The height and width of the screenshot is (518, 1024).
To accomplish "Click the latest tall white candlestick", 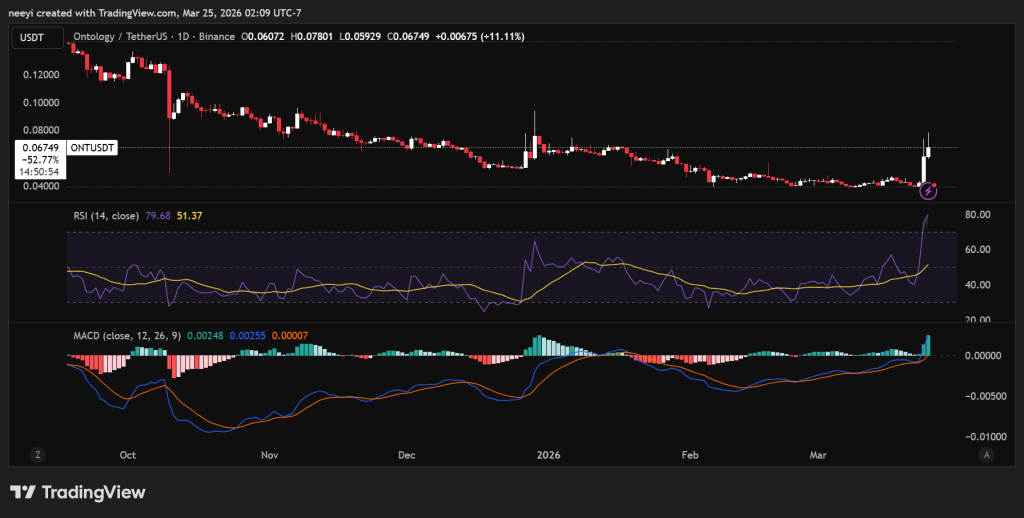I will [923, 168].
